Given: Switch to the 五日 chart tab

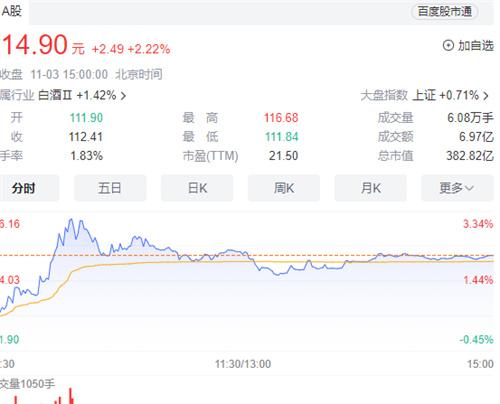Looking at the screenshot, I should 110,188.
